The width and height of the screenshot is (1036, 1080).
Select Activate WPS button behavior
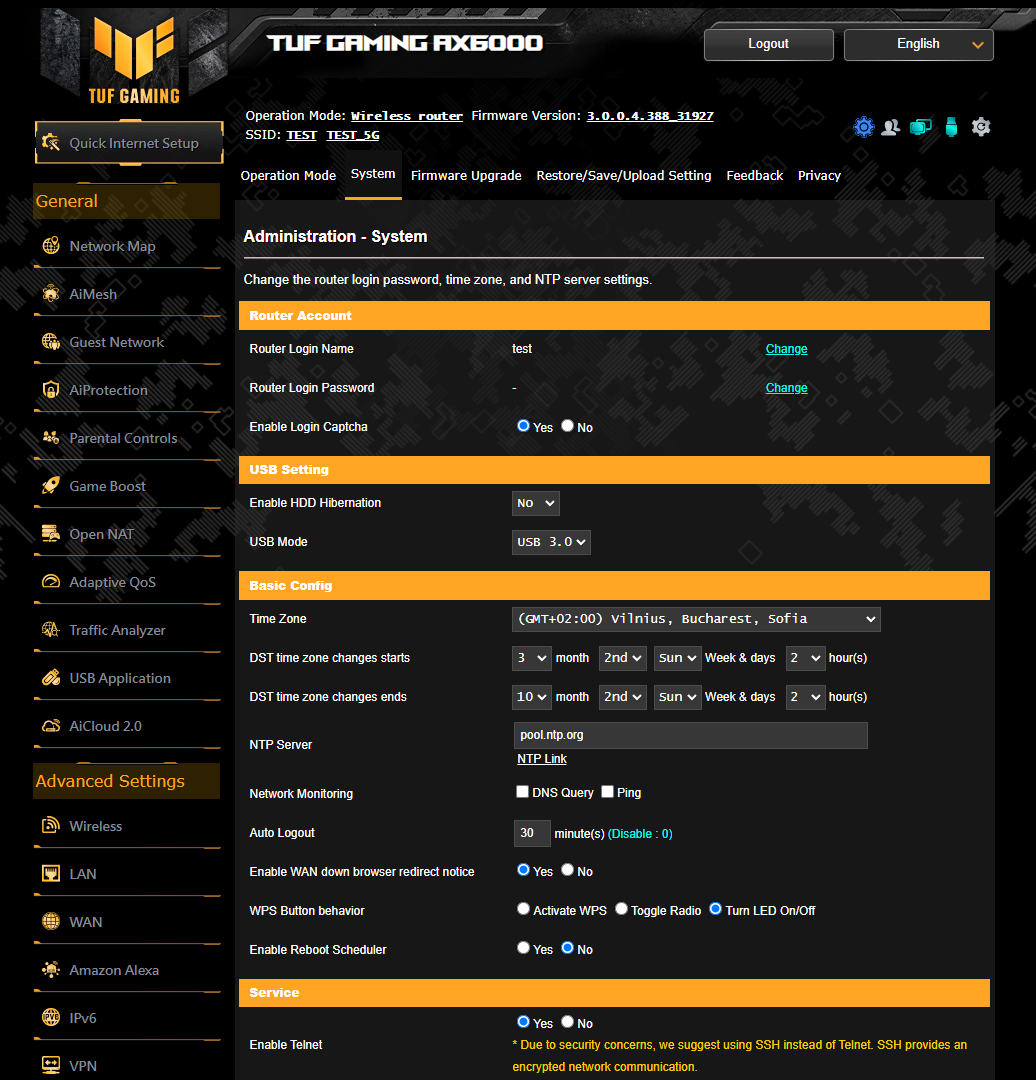(524, 909)
